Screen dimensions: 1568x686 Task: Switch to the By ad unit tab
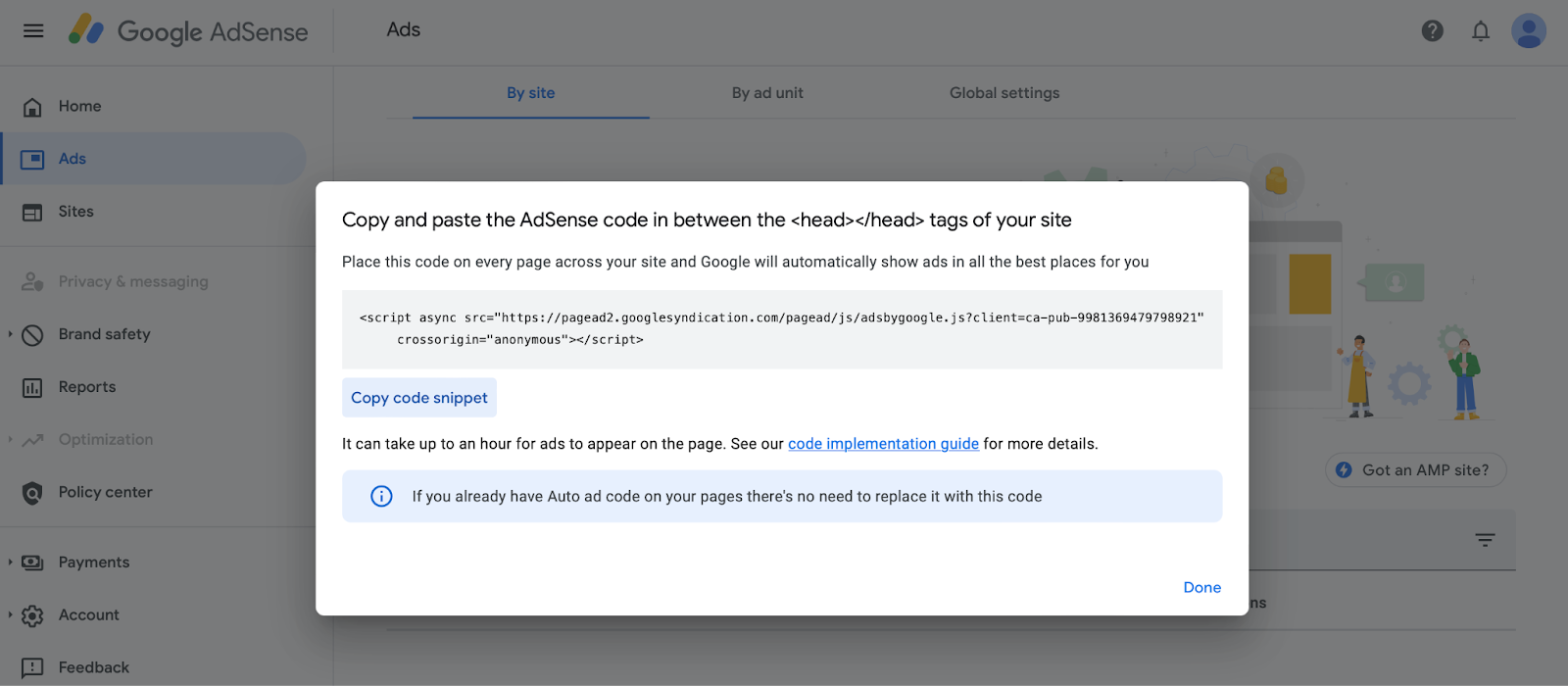(x=766, y=93)
